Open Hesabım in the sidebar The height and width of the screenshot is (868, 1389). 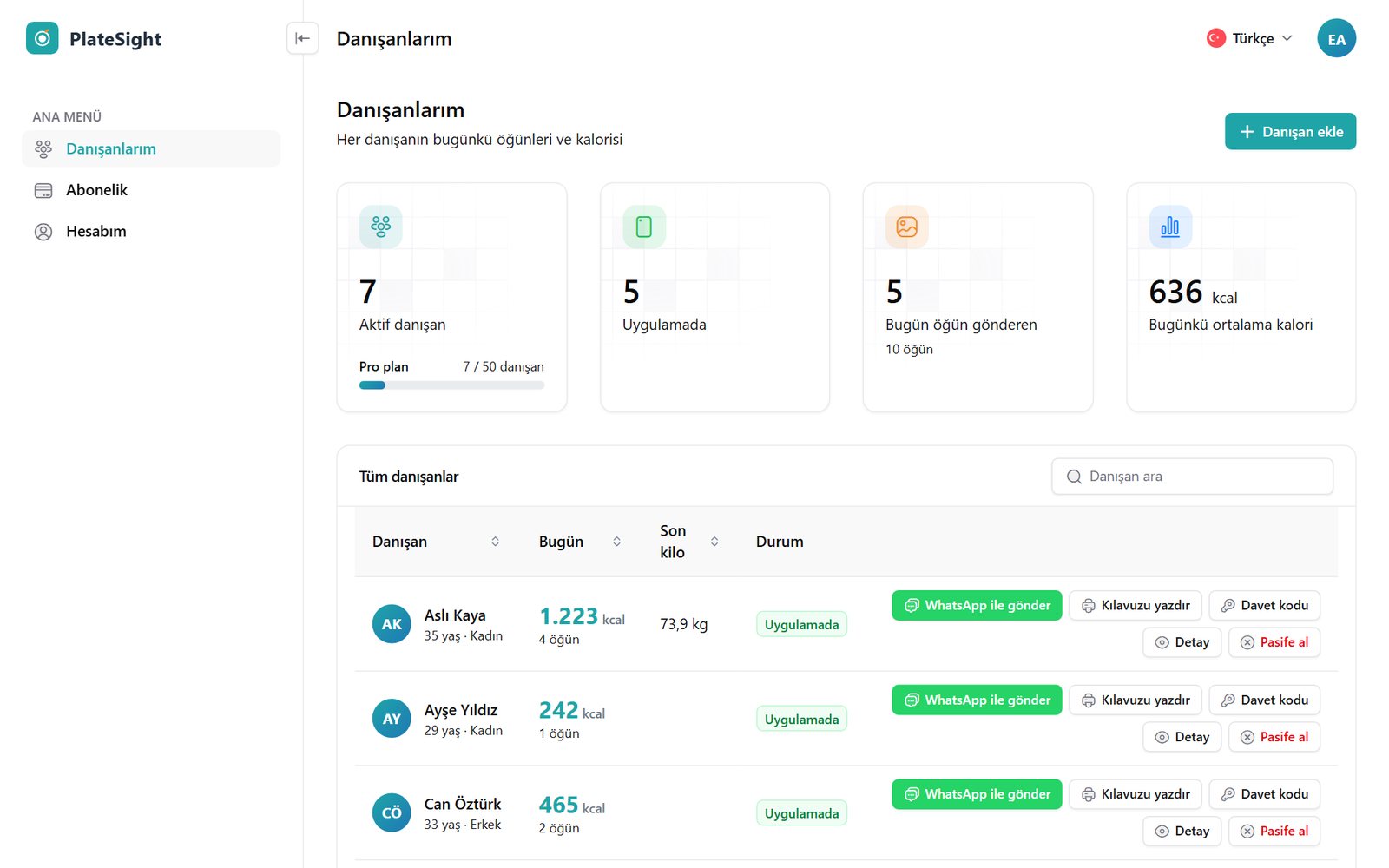(151, 232)
